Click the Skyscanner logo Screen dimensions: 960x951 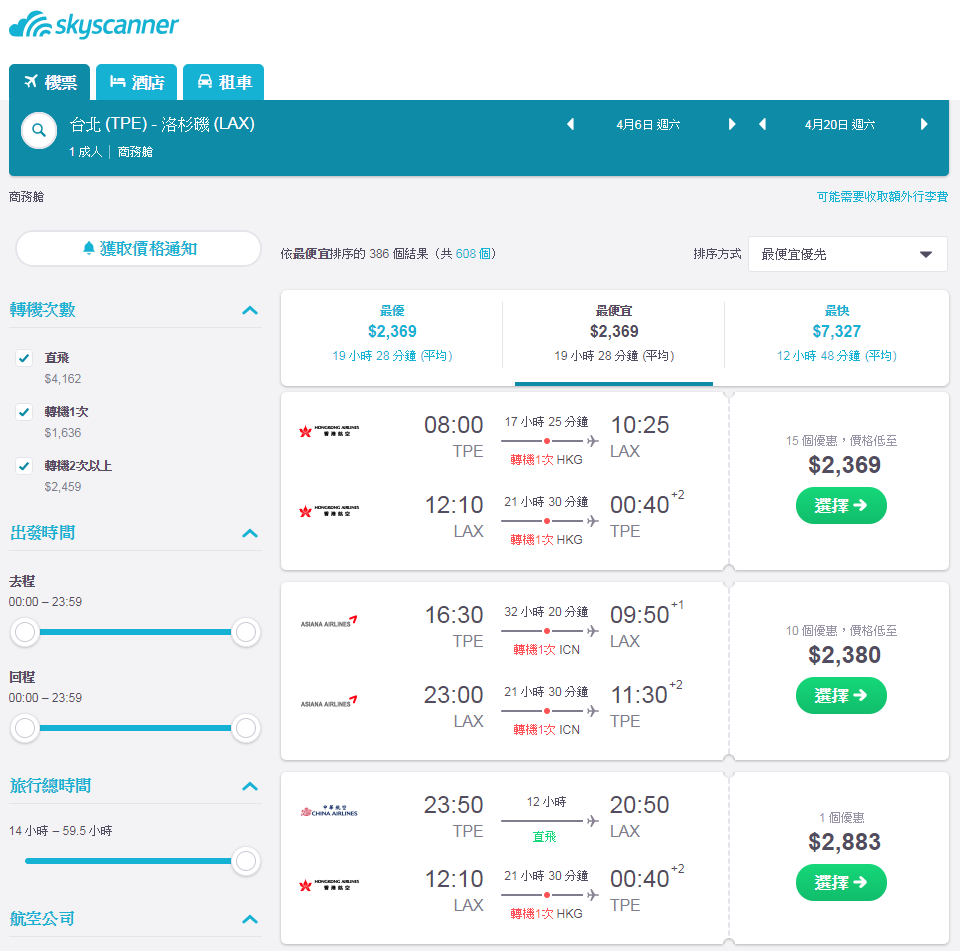coord(94,25)
